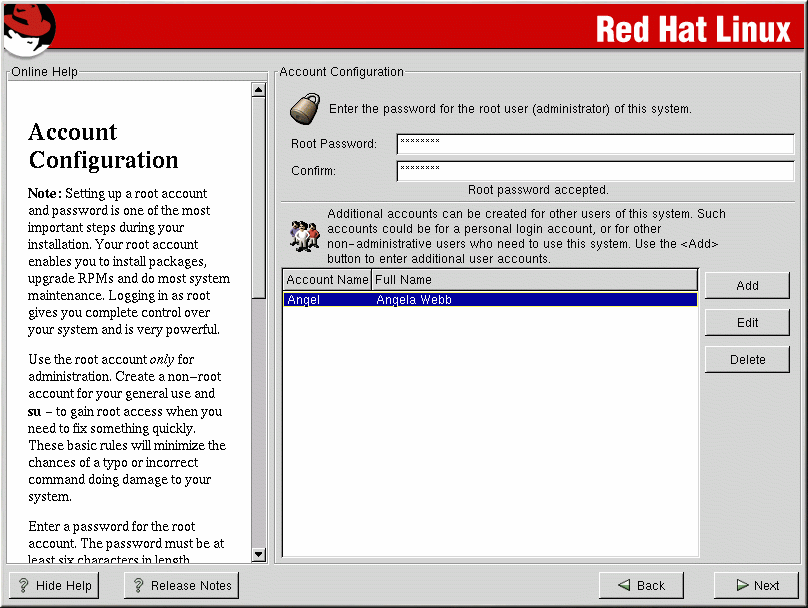
Task: Click the Red Hat shadowman logo
Action: pos(28,29)
